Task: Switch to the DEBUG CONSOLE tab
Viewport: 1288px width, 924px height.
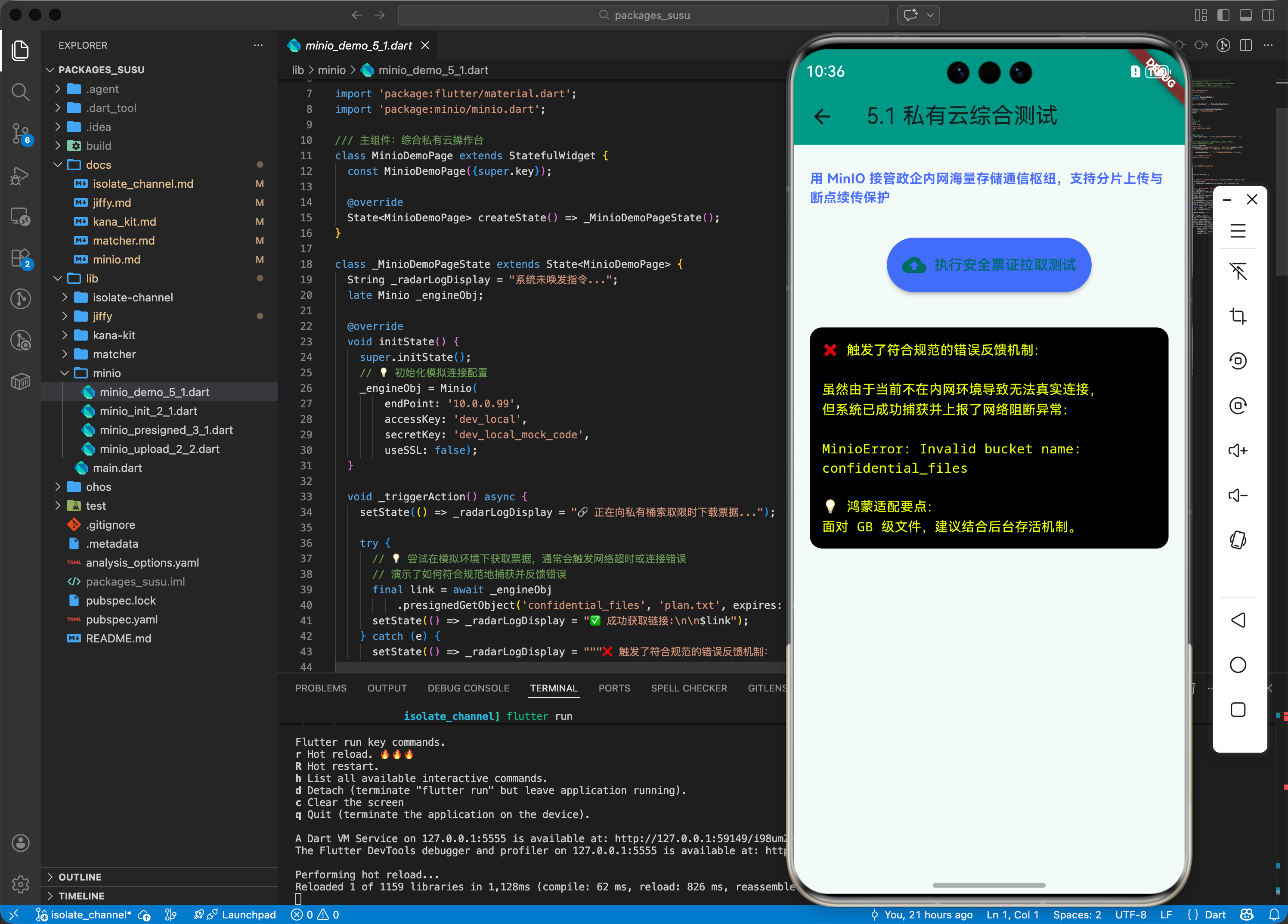Action: 468,688
